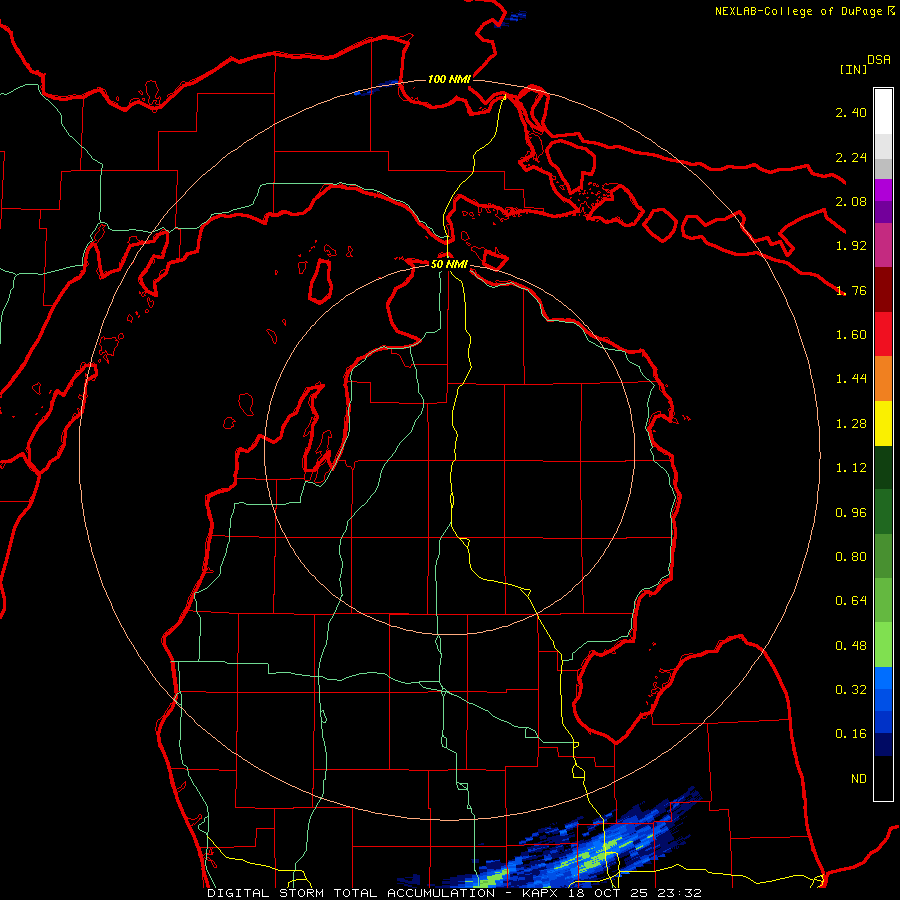The height and width of the screenshot is (900, 900).
Task: Select the darkest green legend swatch near 1.12
Action: pos(883,467)
